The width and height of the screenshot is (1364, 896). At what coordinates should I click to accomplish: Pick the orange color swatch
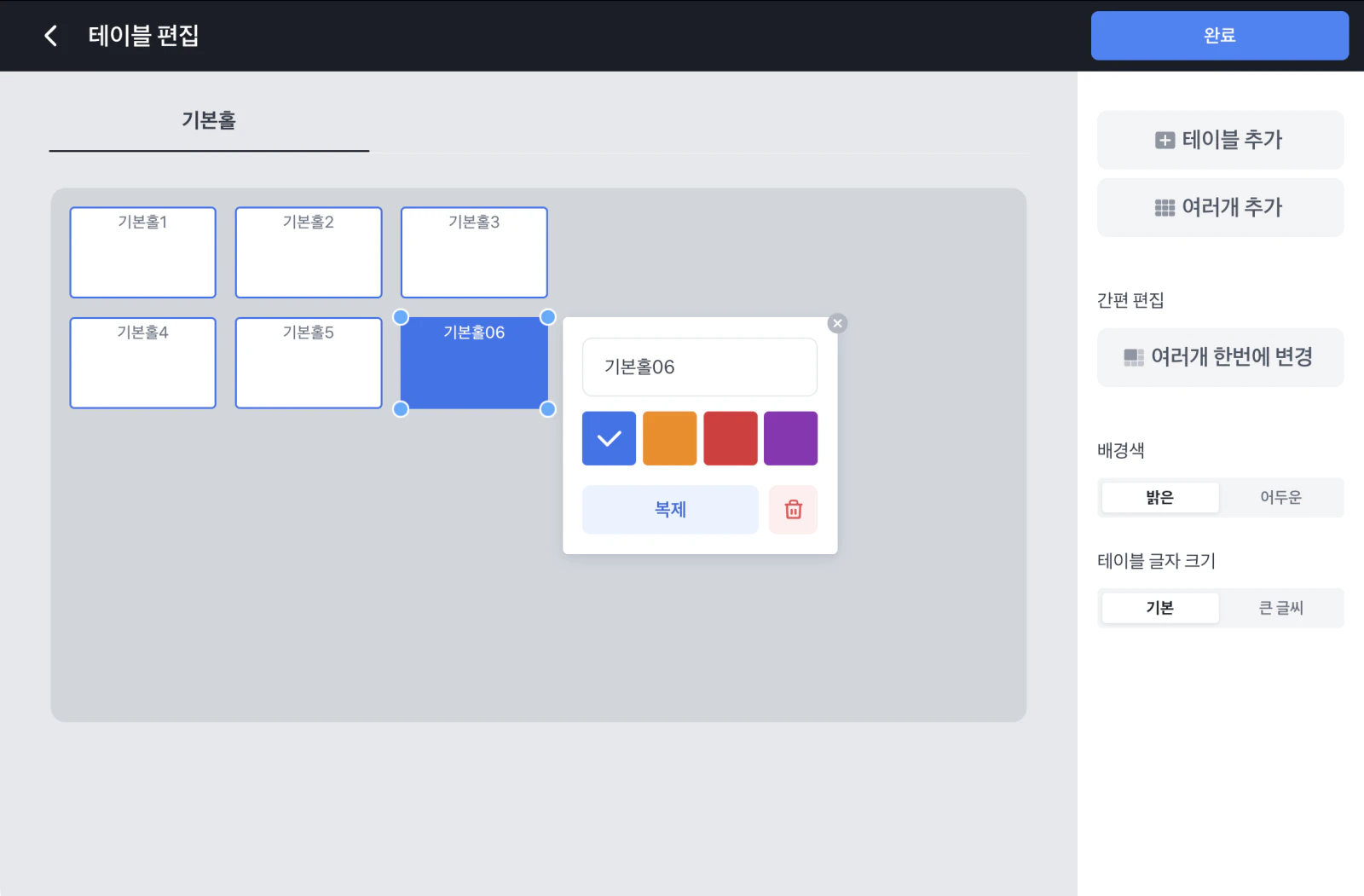pyautogui.click(x=669, y=438)
